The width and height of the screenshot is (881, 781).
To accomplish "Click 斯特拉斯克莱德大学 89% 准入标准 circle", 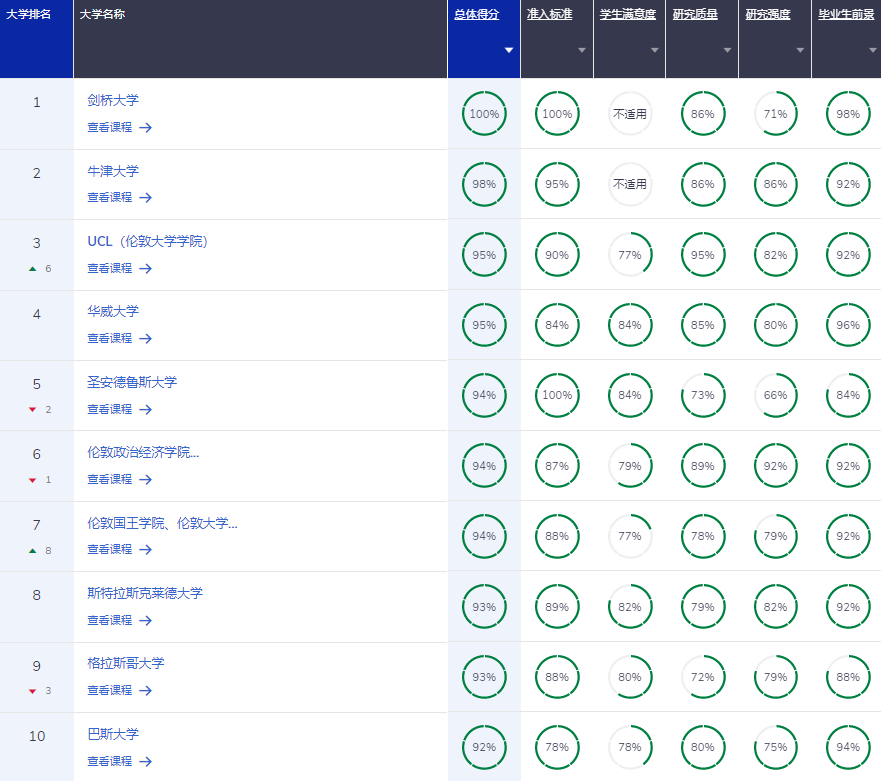I will tap(557, 607).
